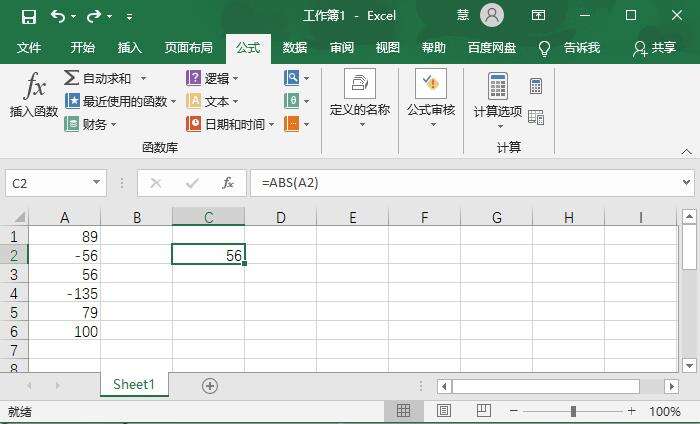
Task: Open the Ribbon Display Options button
Action: [x=538, y=16]
